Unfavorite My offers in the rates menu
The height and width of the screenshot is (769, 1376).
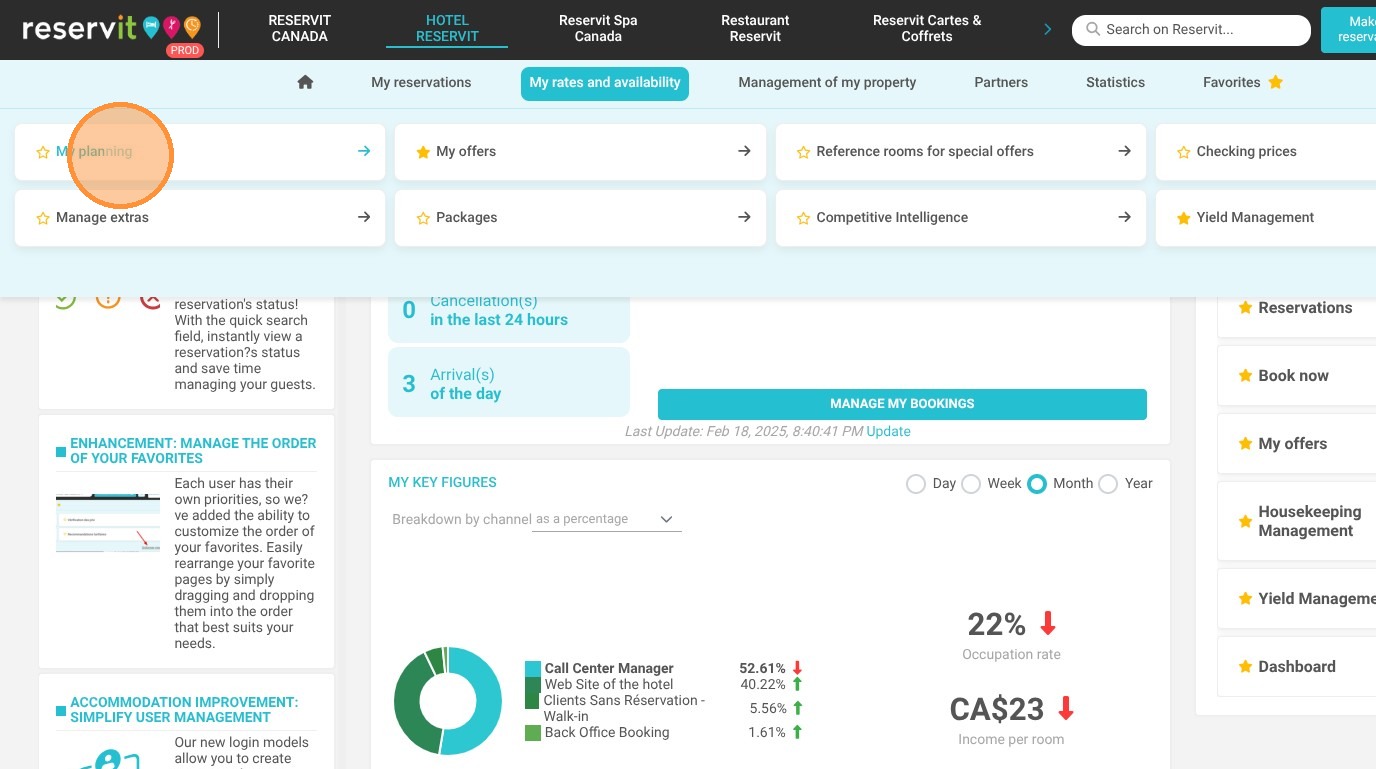point(423,152)
